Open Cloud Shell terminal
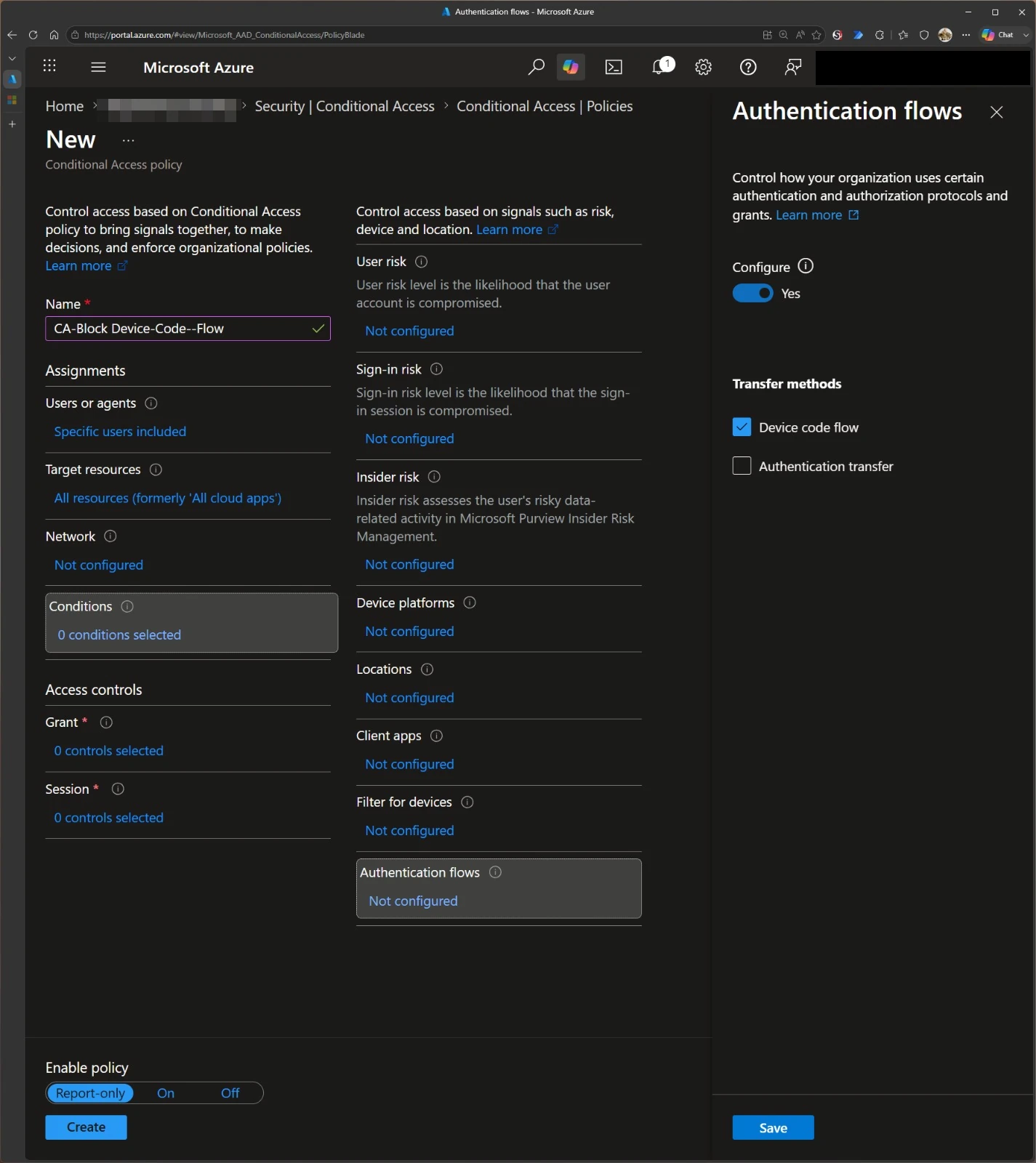The image size is (1036, 1163). pos(614,67)
